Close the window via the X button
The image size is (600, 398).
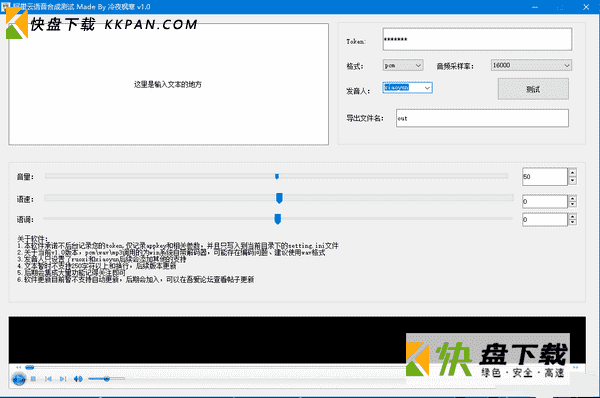[x=586, y=7]
